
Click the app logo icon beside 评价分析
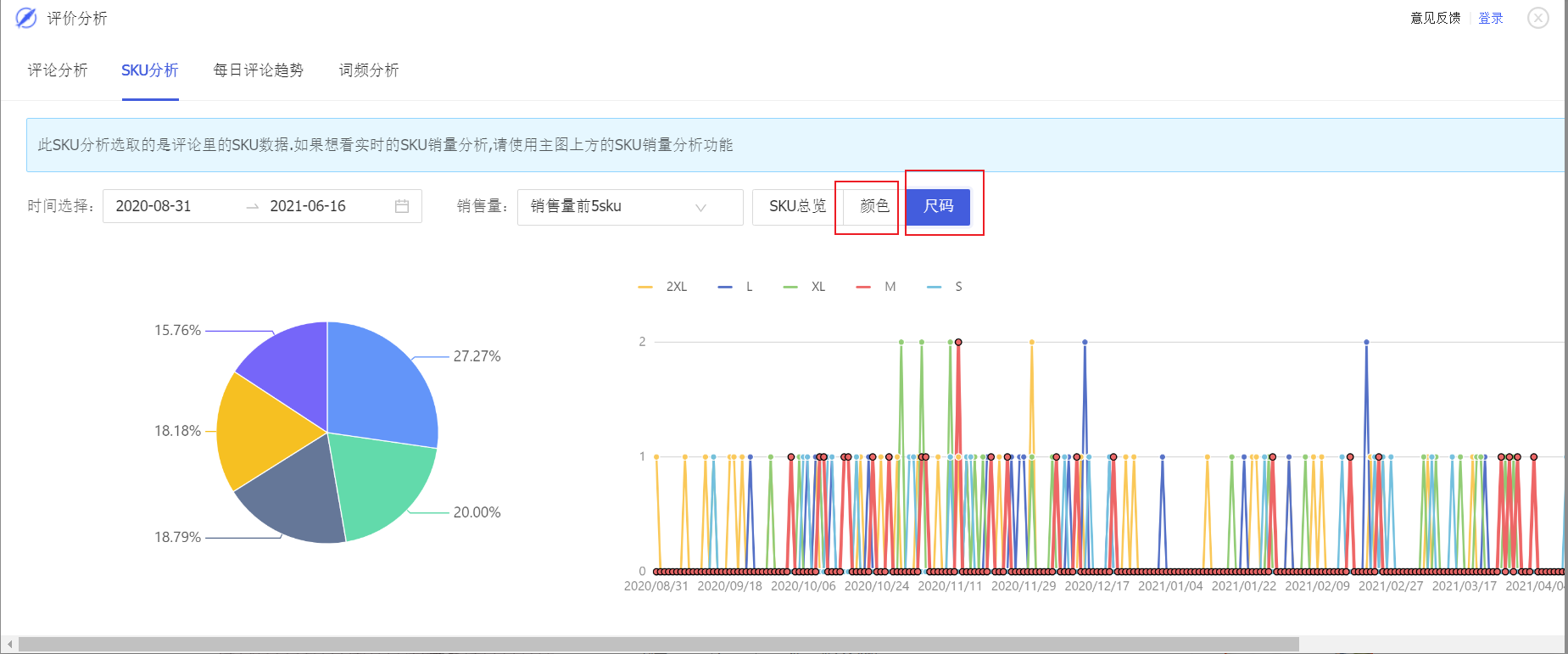tap(26, 18)
